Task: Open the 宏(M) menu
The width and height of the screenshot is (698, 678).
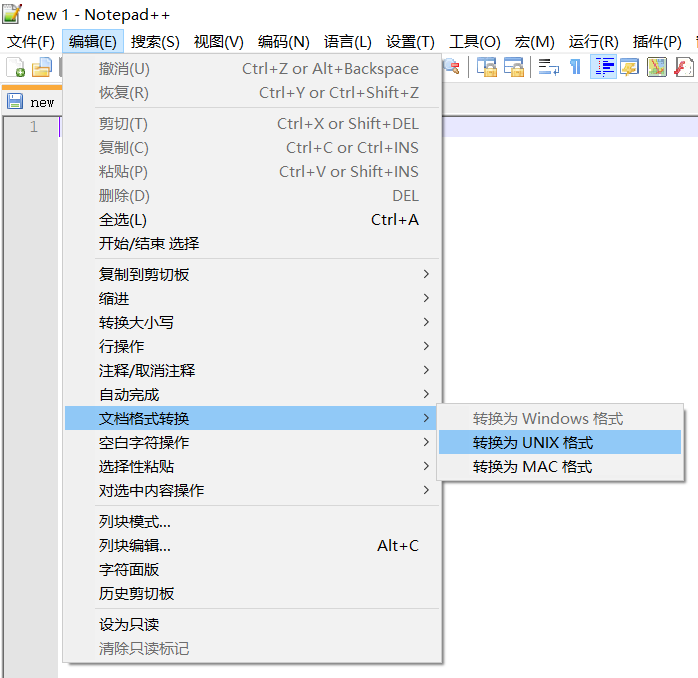Action: pyautogui.click(x=535, y=42)
